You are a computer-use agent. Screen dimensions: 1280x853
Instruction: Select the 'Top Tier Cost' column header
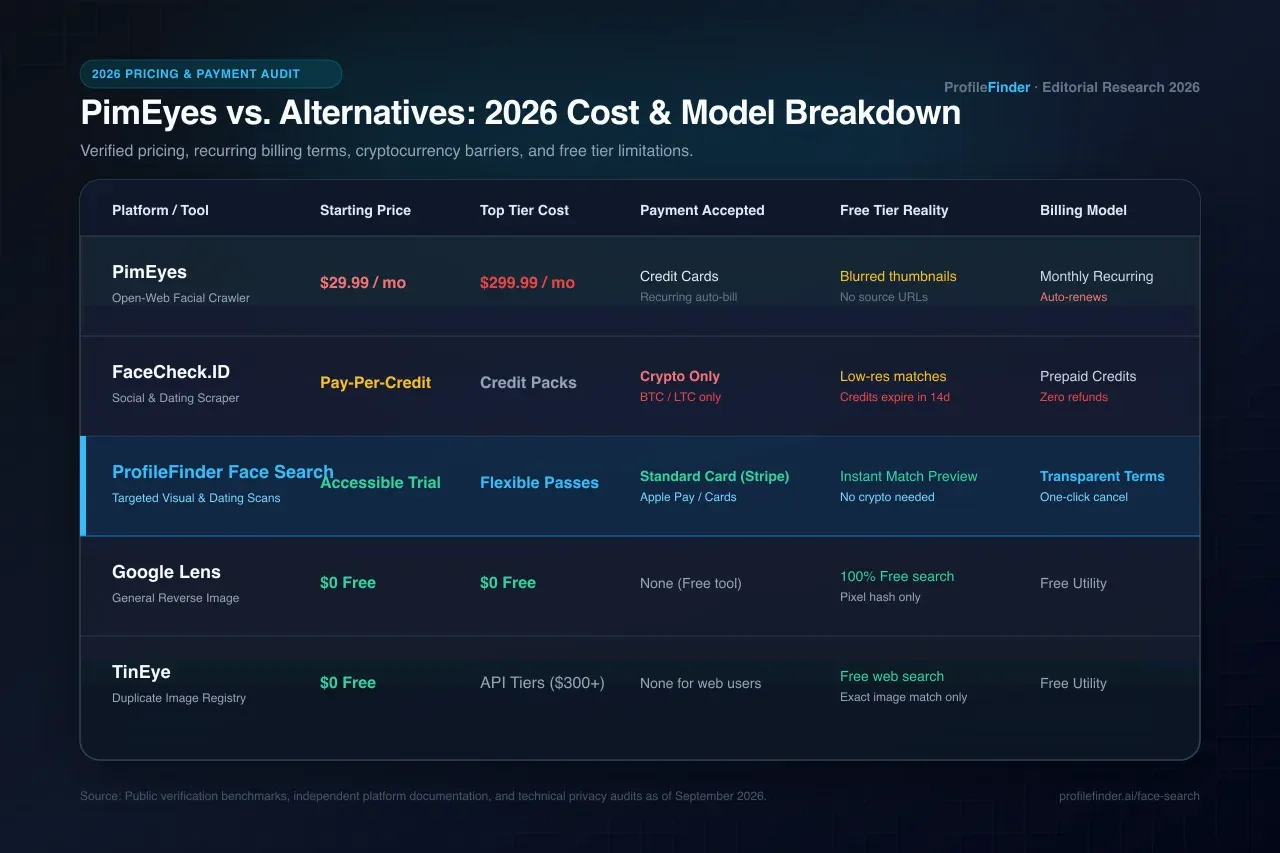click(x=524, y=210)
